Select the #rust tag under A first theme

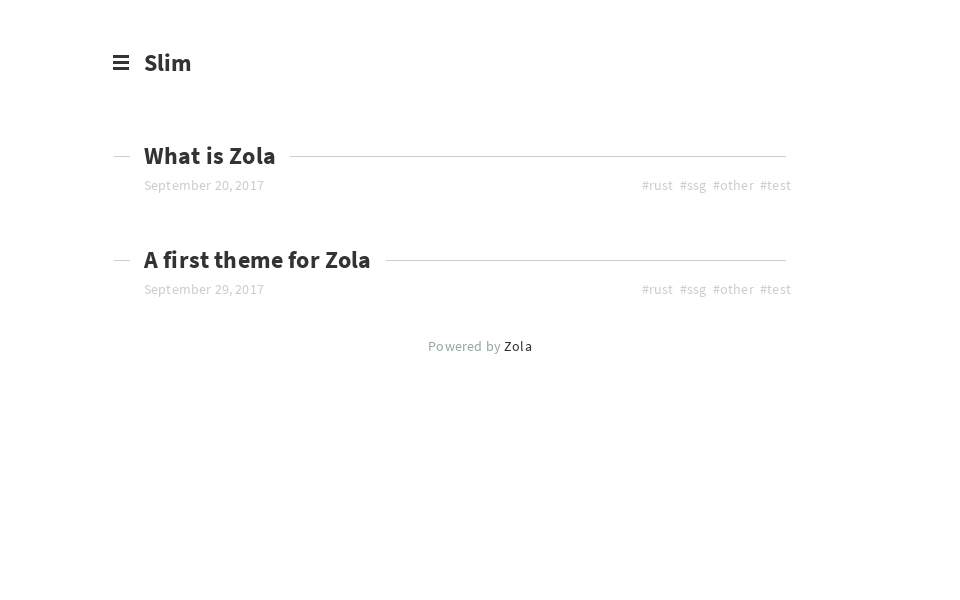[657, 289]
